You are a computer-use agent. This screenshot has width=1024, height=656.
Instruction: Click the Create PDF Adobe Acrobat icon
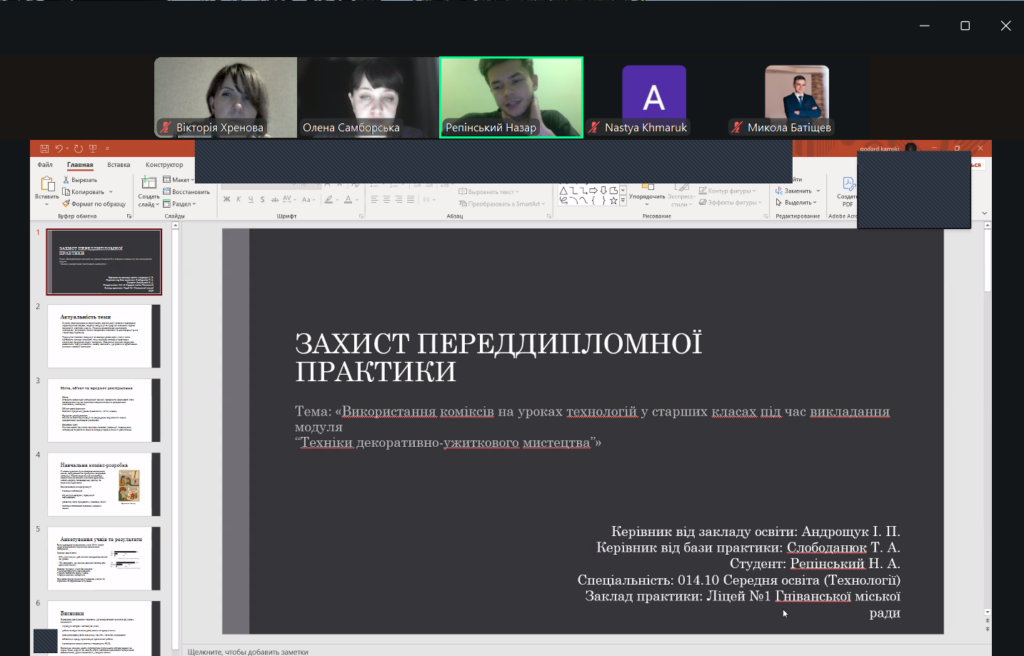click(848, 188)
